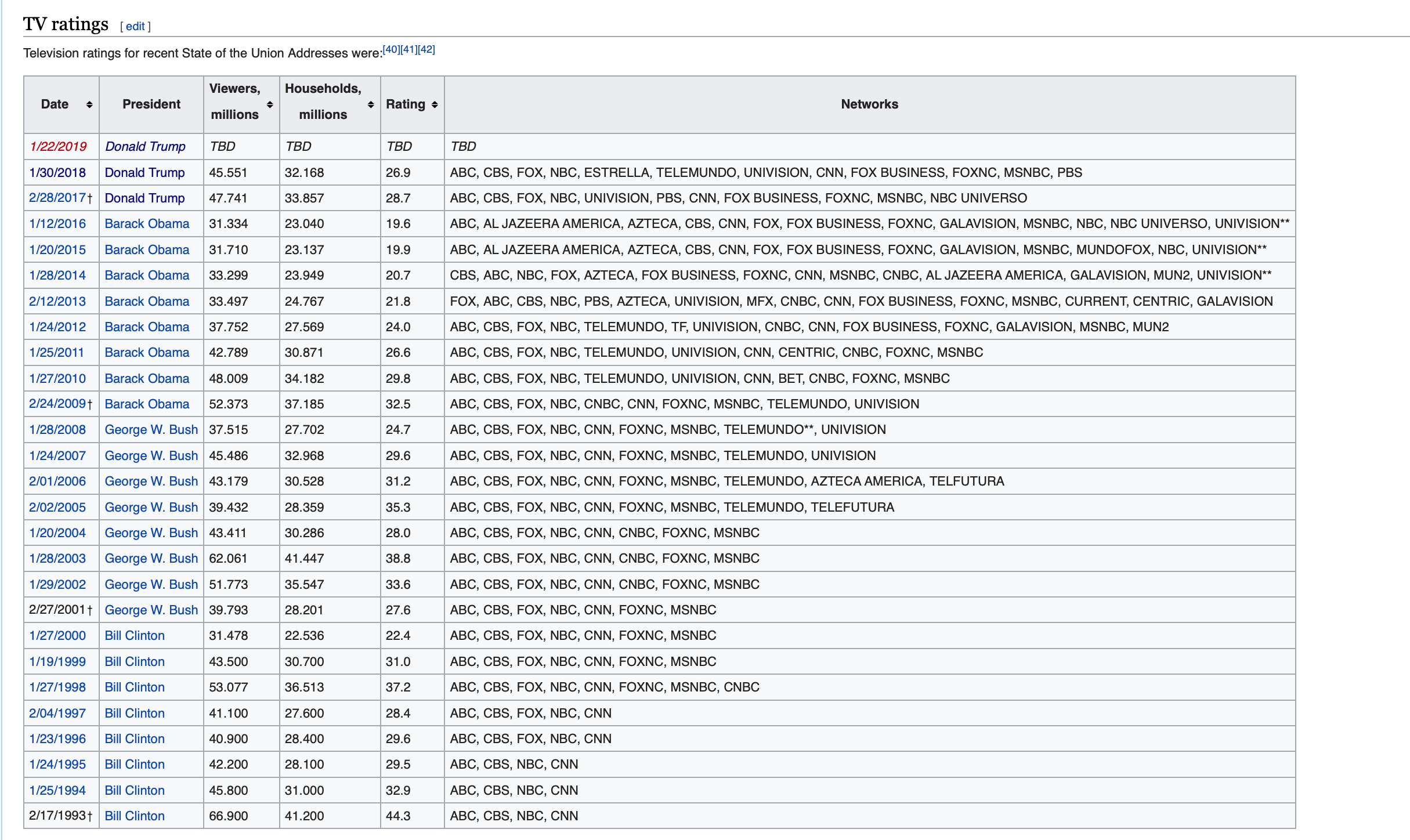Sort table by Date column arrows

tap(89, 104)
